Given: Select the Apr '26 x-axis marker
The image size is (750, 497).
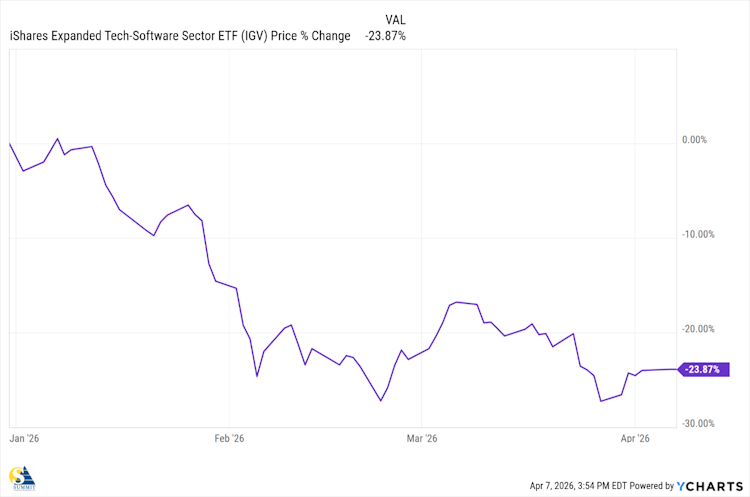Looking at the screenshot, I should pyautogui.click(x=635, y=438).
